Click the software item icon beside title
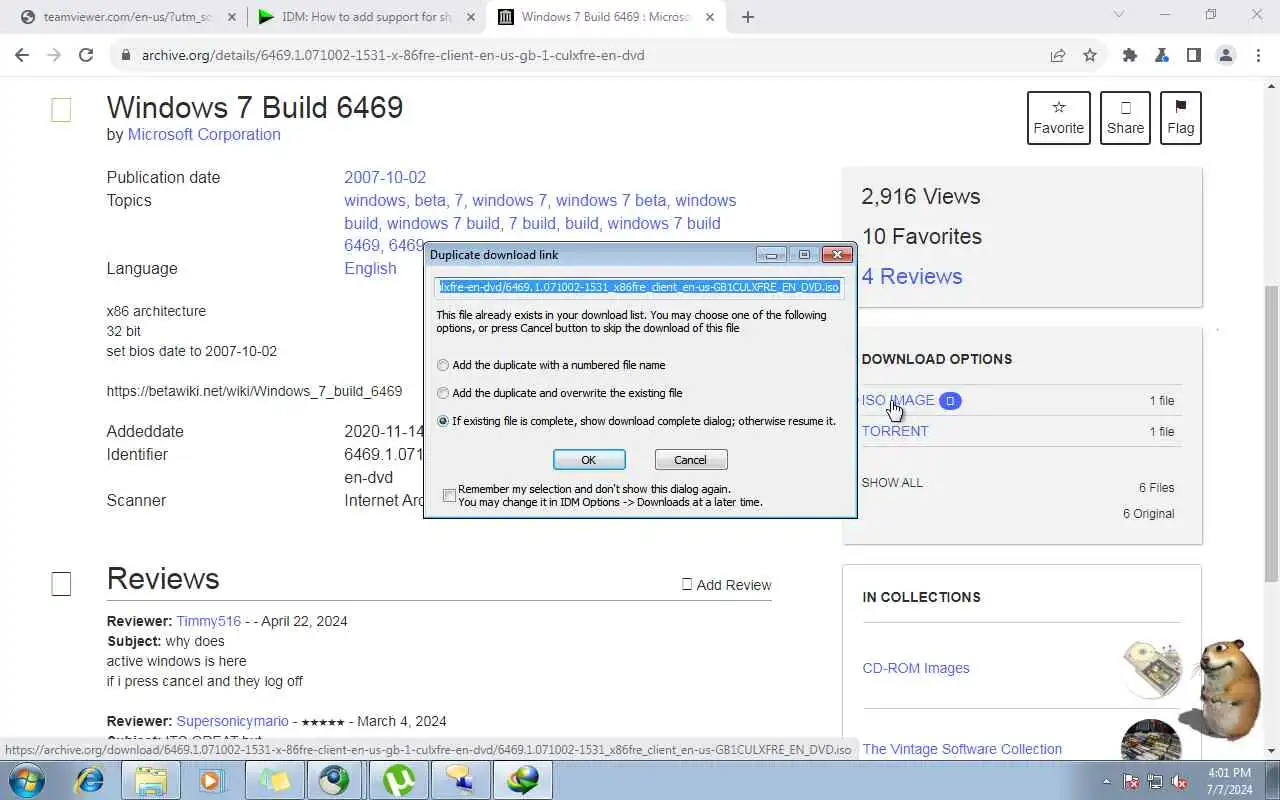The height and width of the screenshot is (800, 1280). (x=61, y=110)
